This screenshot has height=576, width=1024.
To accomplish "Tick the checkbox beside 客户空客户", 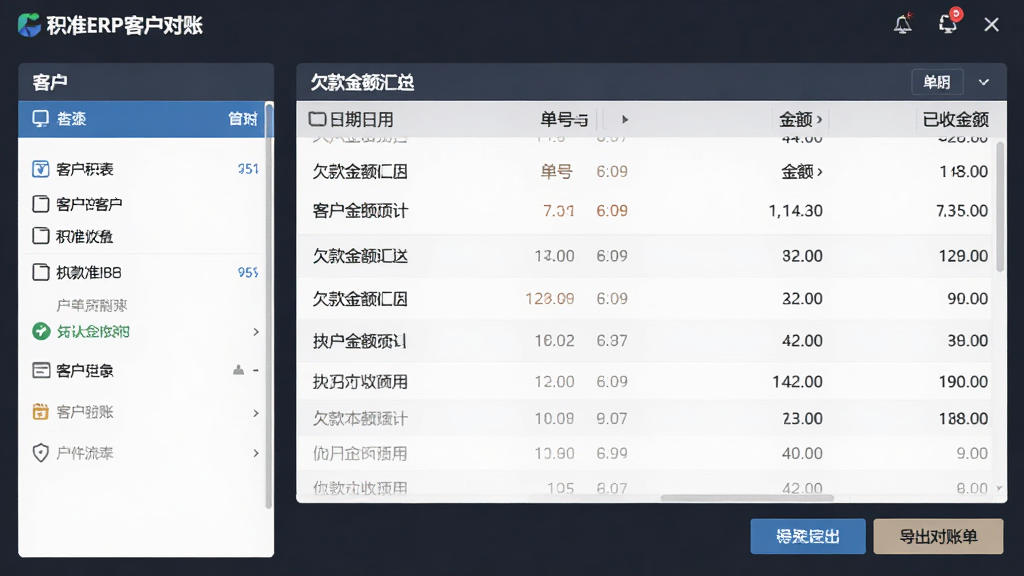I will 40,204.
